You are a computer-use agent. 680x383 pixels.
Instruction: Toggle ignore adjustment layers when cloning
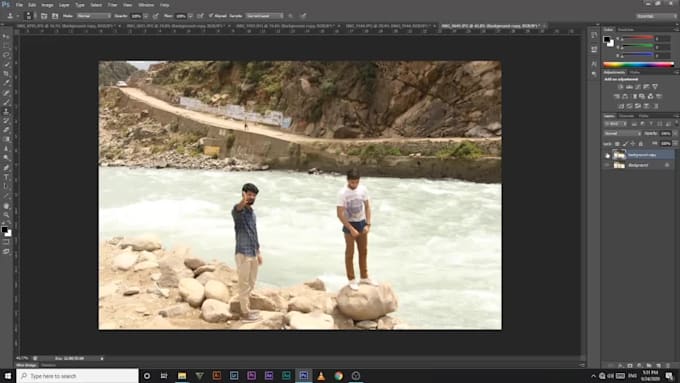291,16
